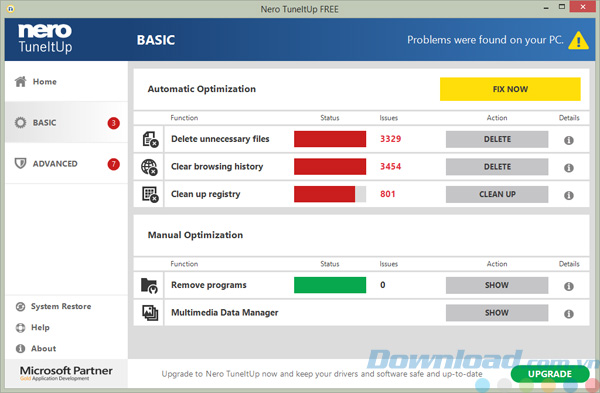
Task: Click the issue count 3329
Action: click(x=390, y=139)
